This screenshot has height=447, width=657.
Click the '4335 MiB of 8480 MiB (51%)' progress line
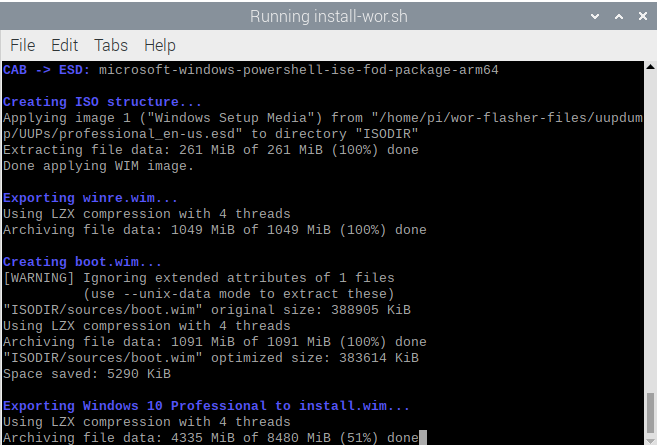(210, 438)
